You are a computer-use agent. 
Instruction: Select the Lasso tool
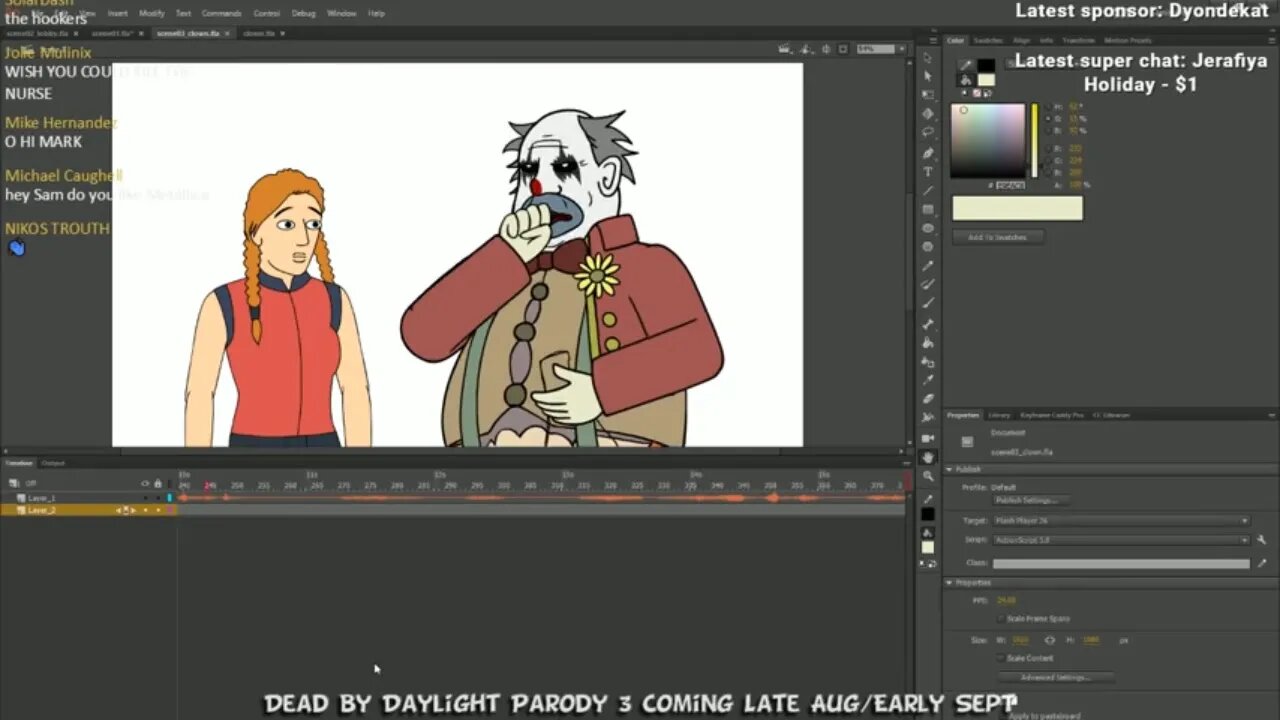tap(928, 132)
